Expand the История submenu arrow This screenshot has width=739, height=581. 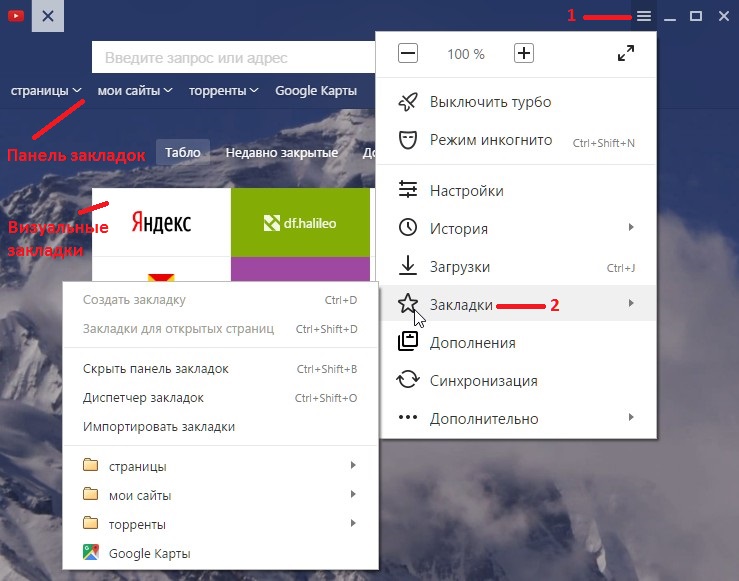[x=631, y=227]
